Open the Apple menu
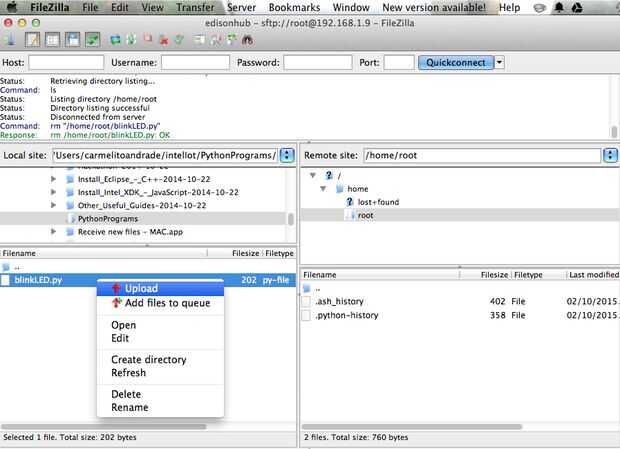The image size is (620, 449). pyautogui.click(x=12, y=7)
